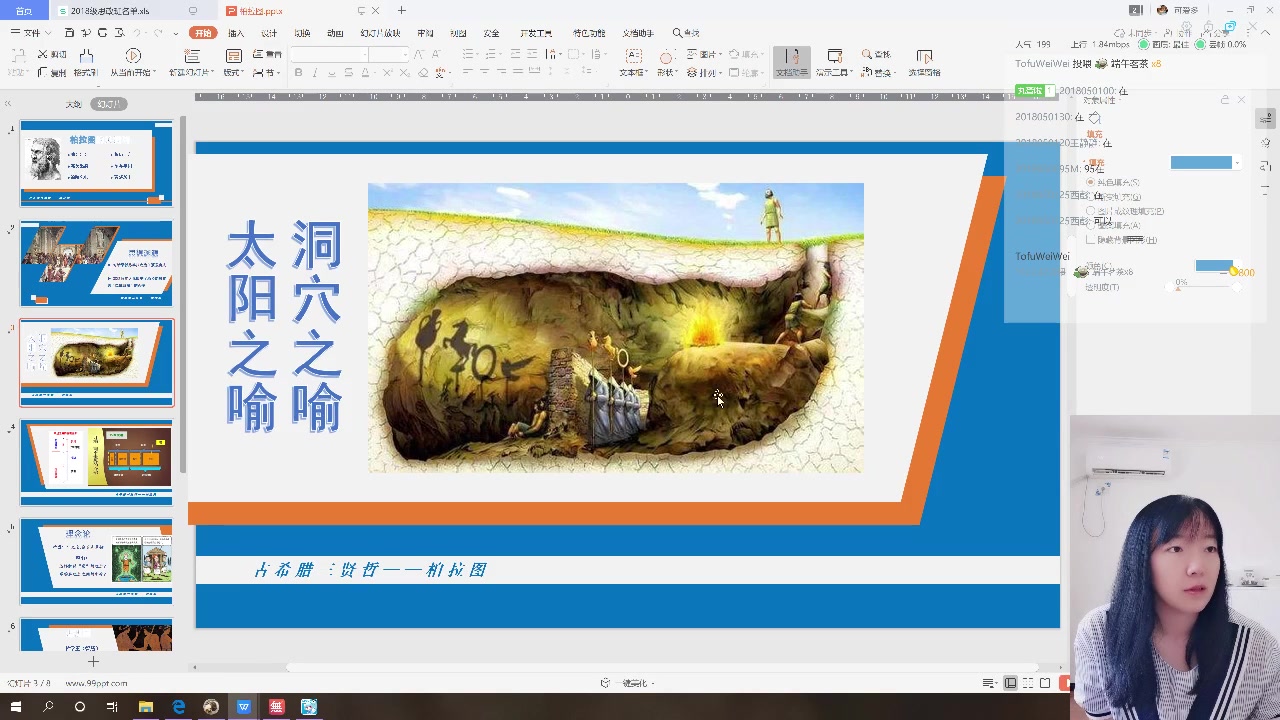1280x720 pixels.
Task: Click the Document Assistant ribbon button
Action: tap(791, 62)
